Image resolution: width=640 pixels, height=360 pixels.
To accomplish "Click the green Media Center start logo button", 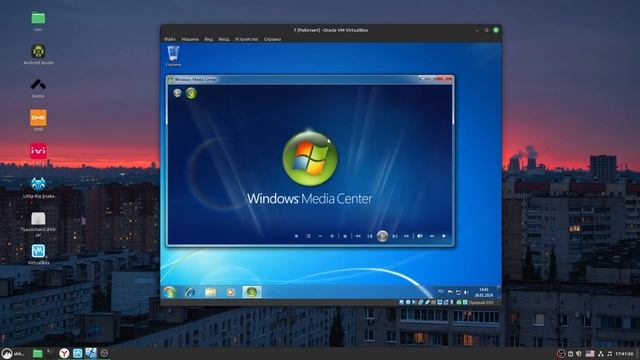I will coord(191,93).
